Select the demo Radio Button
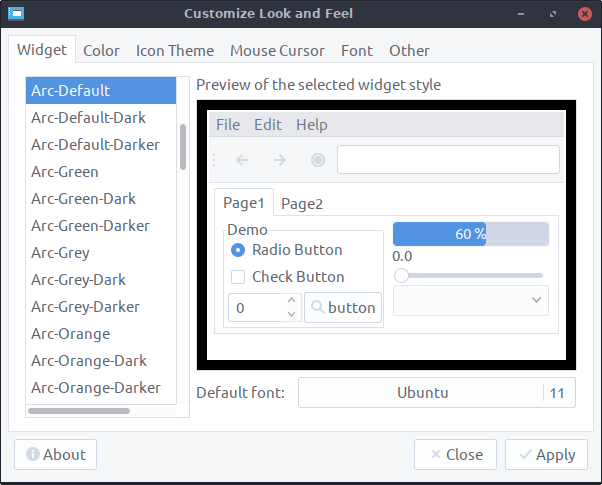Image resolution: width=602 pixels, height=485 pixels. point(238,250)
